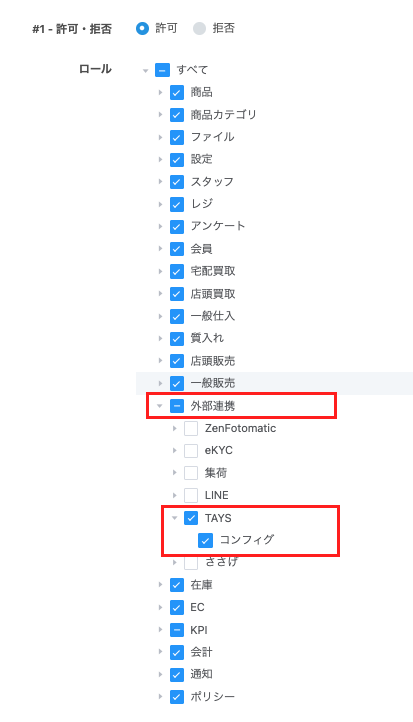Uncheck the コンフィグ checkbox under TAYS
Screen dimensions: 413x722
click(205, 540)
